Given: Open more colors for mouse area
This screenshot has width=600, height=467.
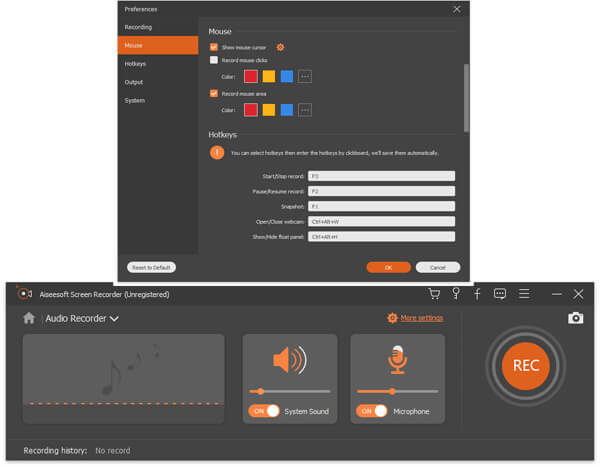Looking at the screenshot, I should click(x=305, y=110).
